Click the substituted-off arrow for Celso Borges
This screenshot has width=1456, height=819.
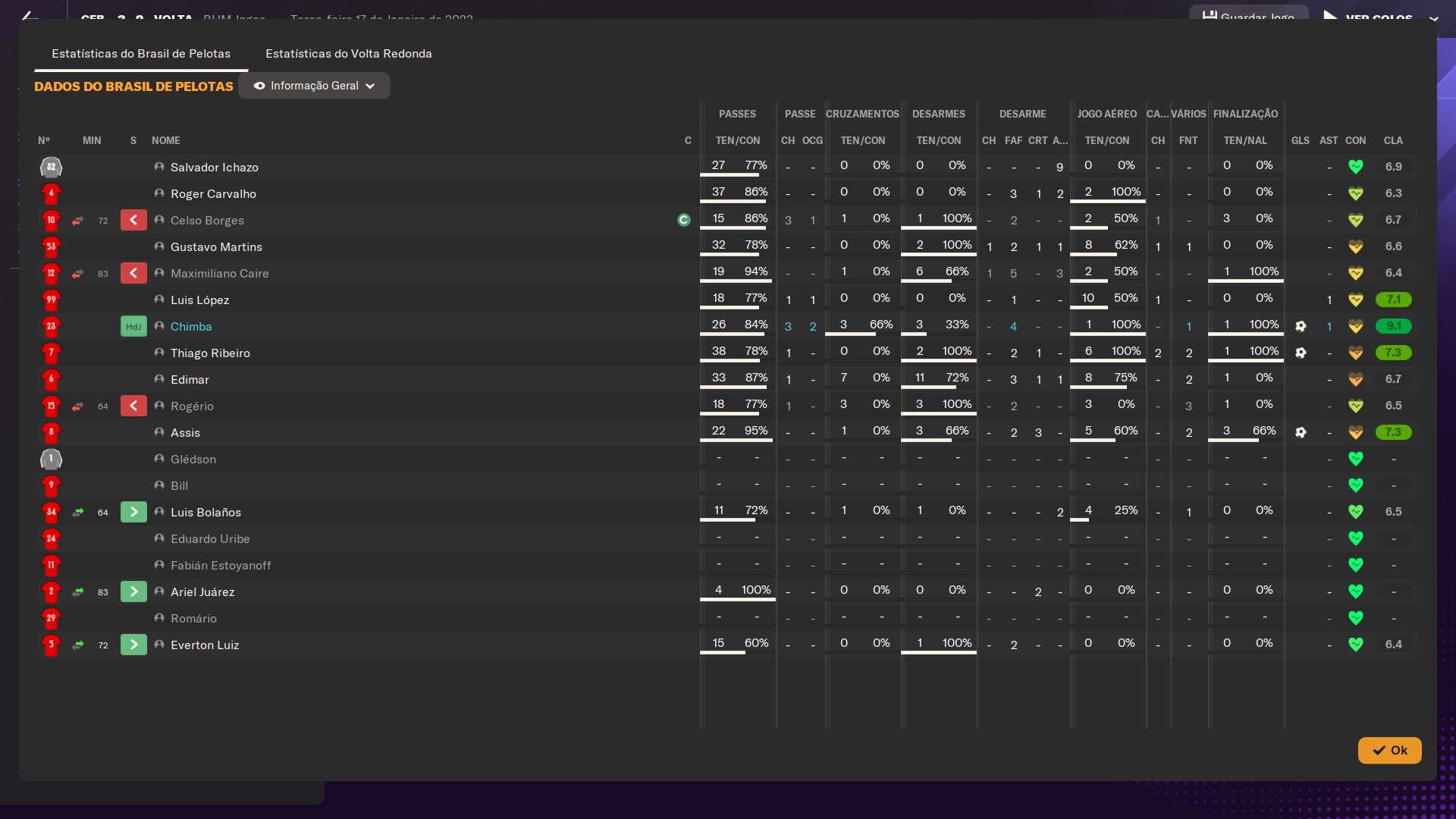133,220
